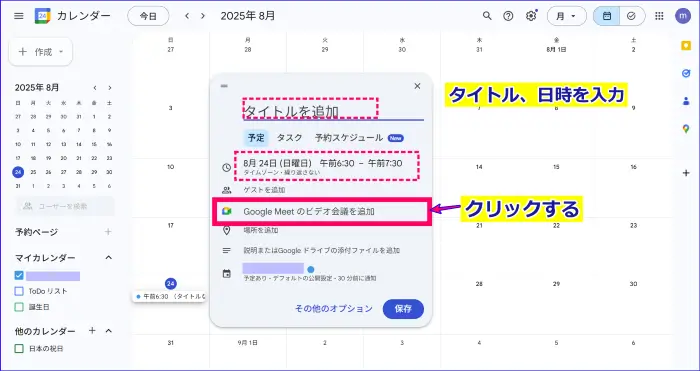Image resolution: width=700 pixels, height=371 pixels.
Task: Open the help question mark icon
Action: tap(508, 16)
